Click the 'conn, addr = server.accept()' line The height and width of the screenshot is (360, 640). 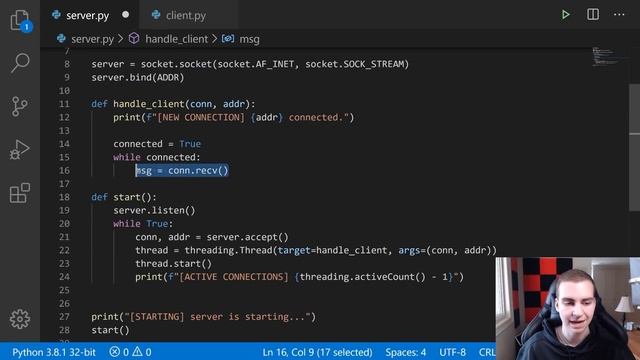[x=212, y=237]
